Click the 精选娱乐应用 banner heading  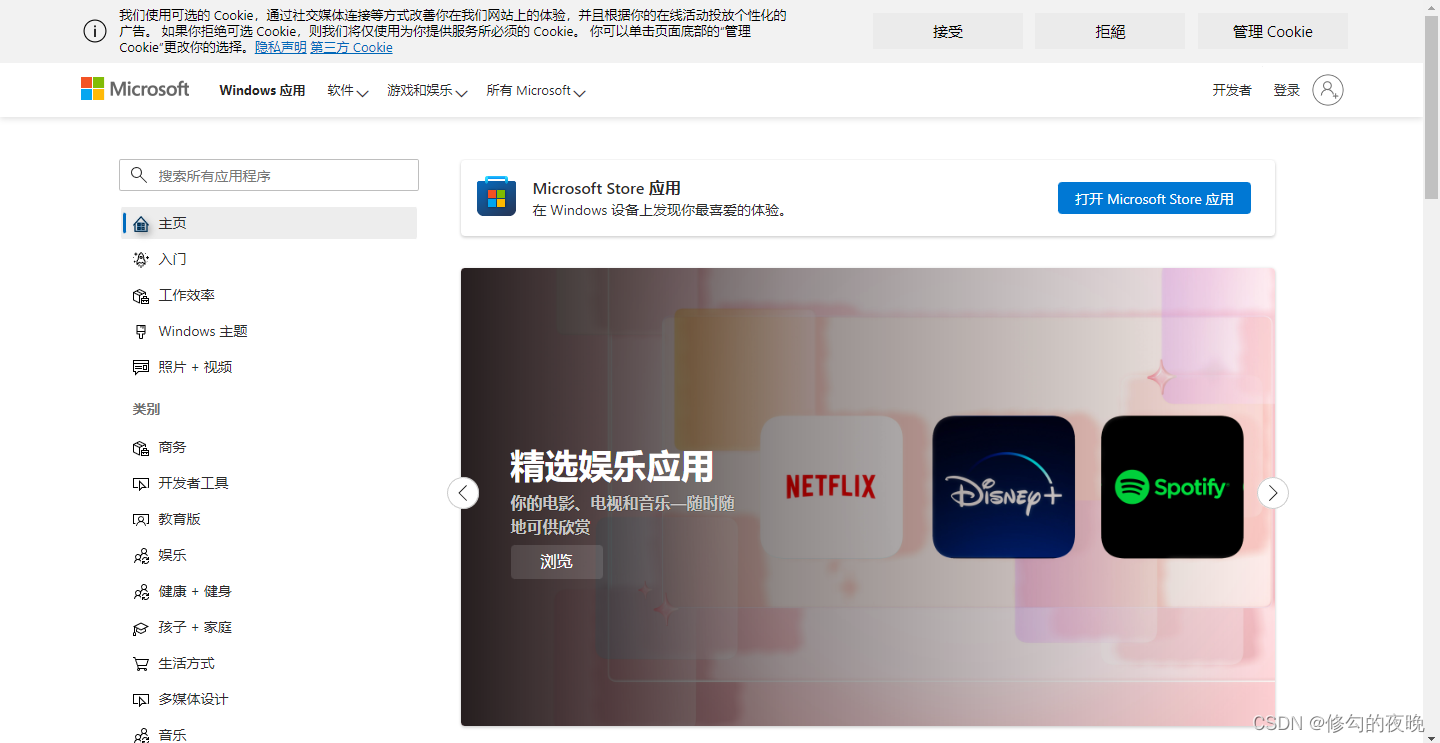(x=612, y=467)
